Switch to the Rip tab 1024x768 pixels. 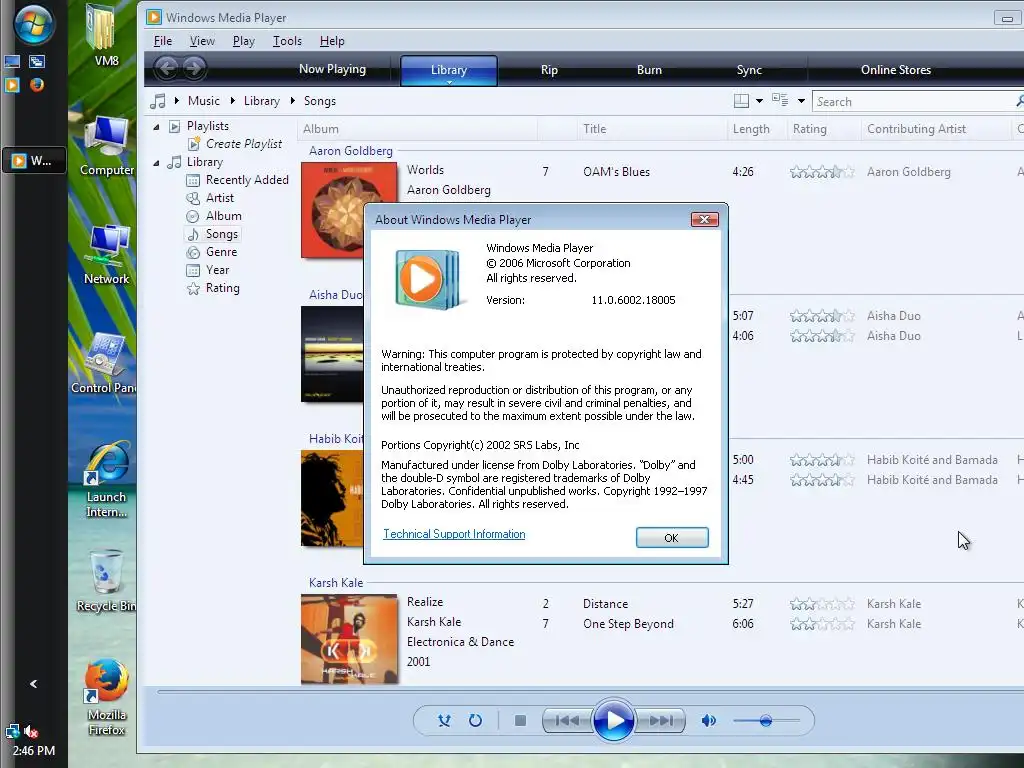(x=549, y=70)
